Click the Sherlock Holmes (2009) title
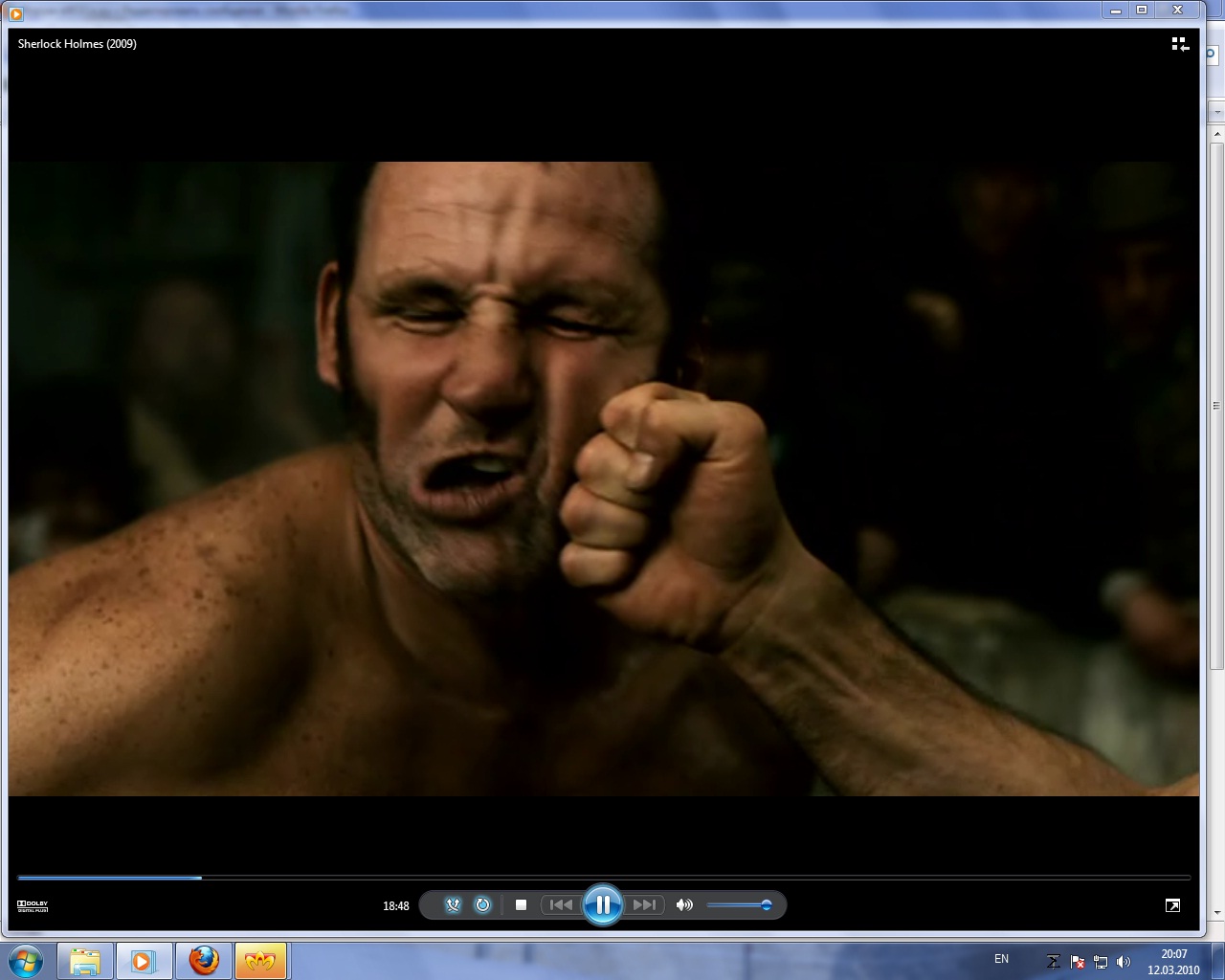1225x980 pixels. tap(78, 44)
